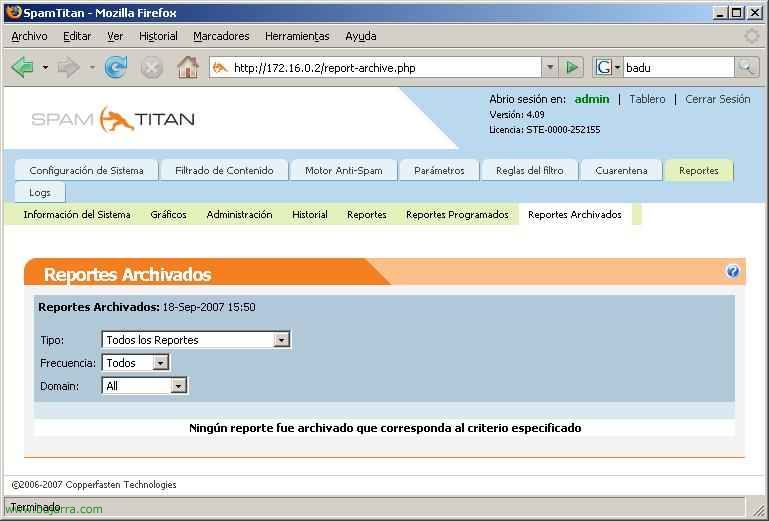The image size is (769, 521).
Task: Go to Gráficos sub-tab
Action: [x=168, y=214]
